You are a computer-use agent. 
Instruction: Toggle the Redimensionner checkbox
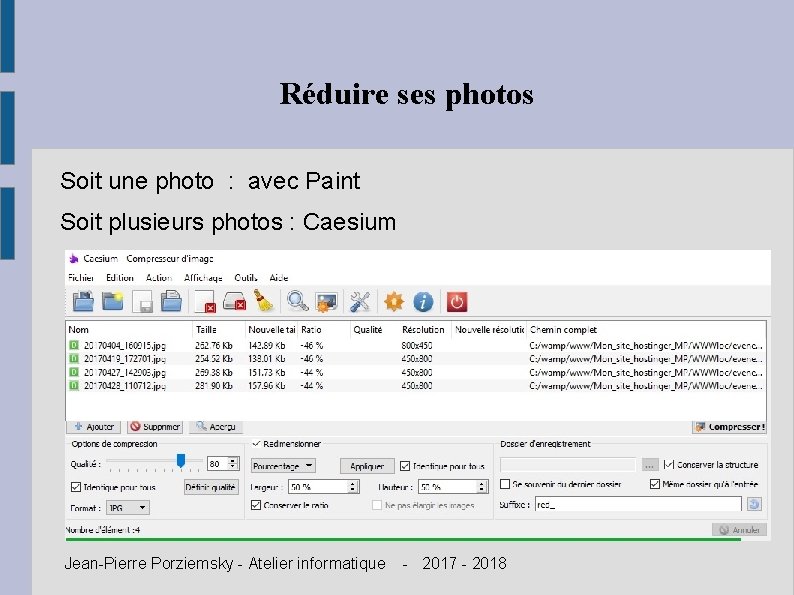(x=256, y=444)
